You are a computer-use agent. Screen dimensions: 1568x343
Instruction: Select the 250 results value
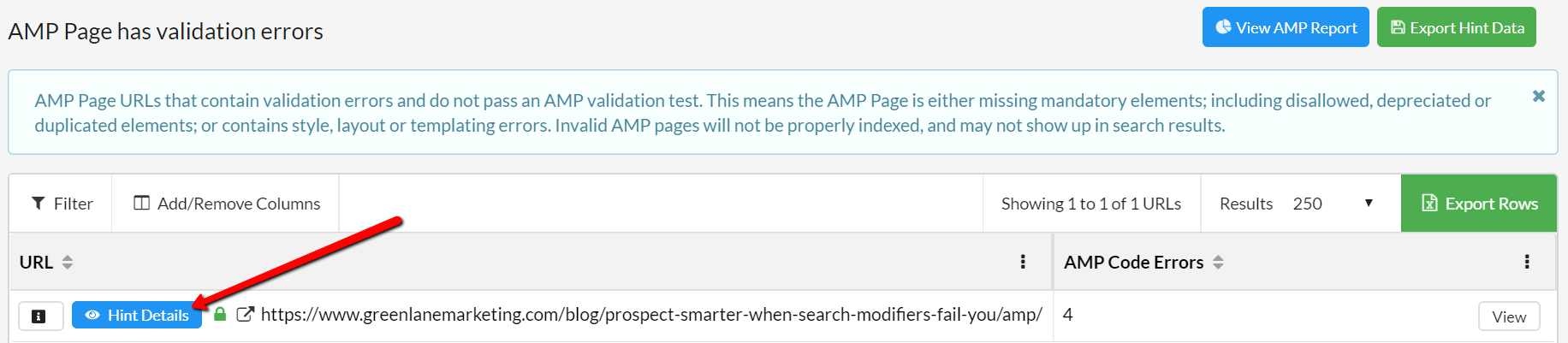1307,204
